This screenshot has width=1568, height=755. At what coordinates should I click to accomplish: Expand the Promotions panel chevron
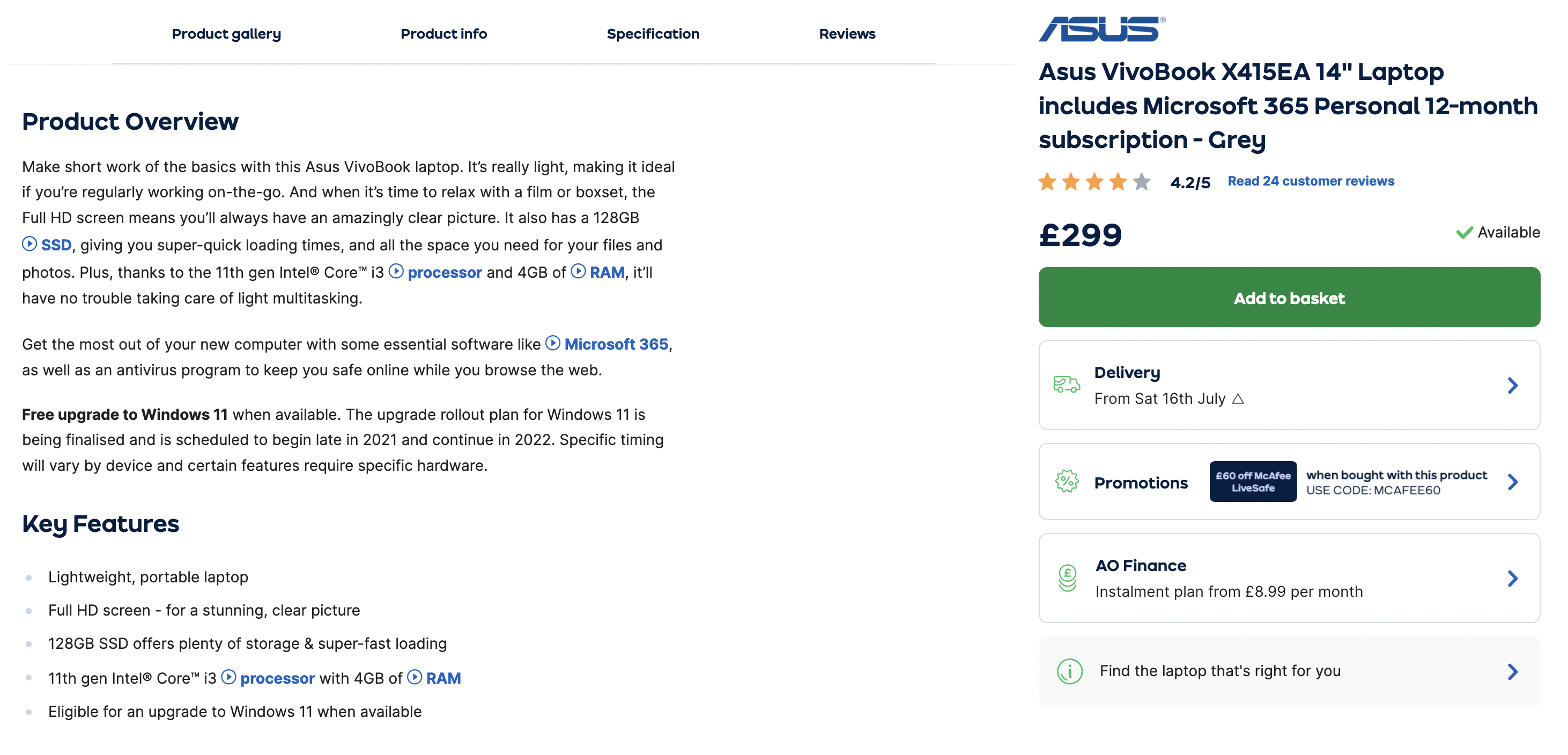[1513, 482]
